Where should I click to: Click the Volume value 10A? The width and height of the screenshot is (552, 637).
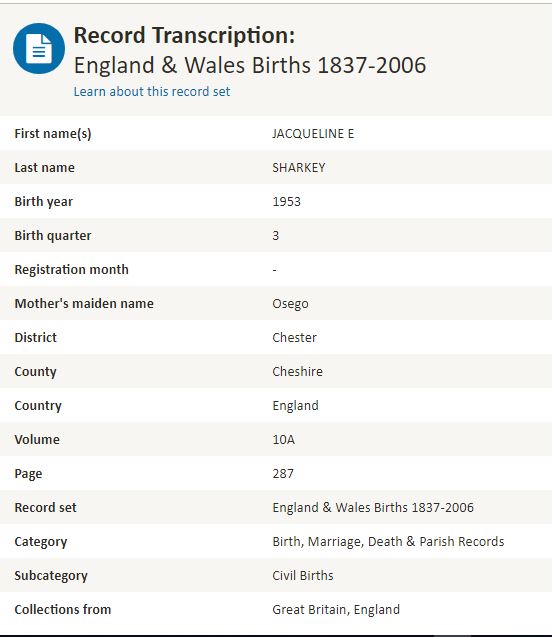(284, 440)
